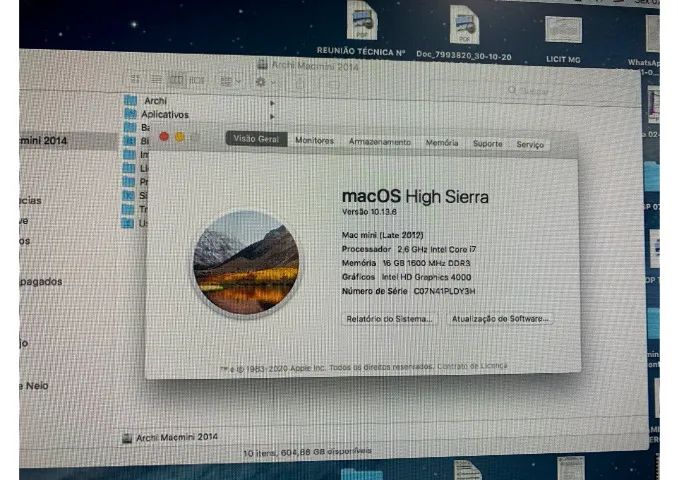Select the Memória tab
678x480 pixels.
click(442, 142)
